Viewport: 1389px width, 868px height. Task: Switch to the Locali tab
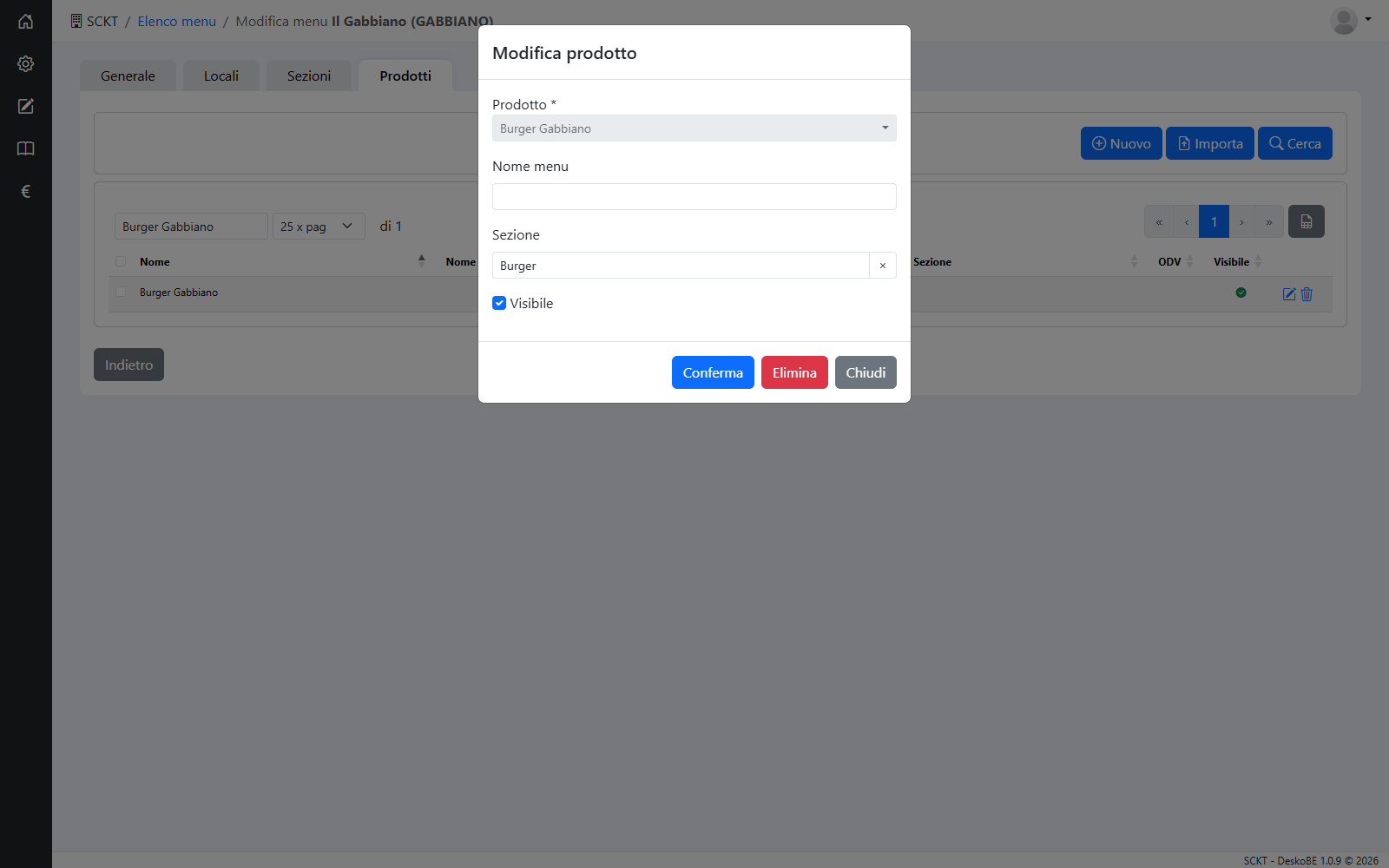221,76
